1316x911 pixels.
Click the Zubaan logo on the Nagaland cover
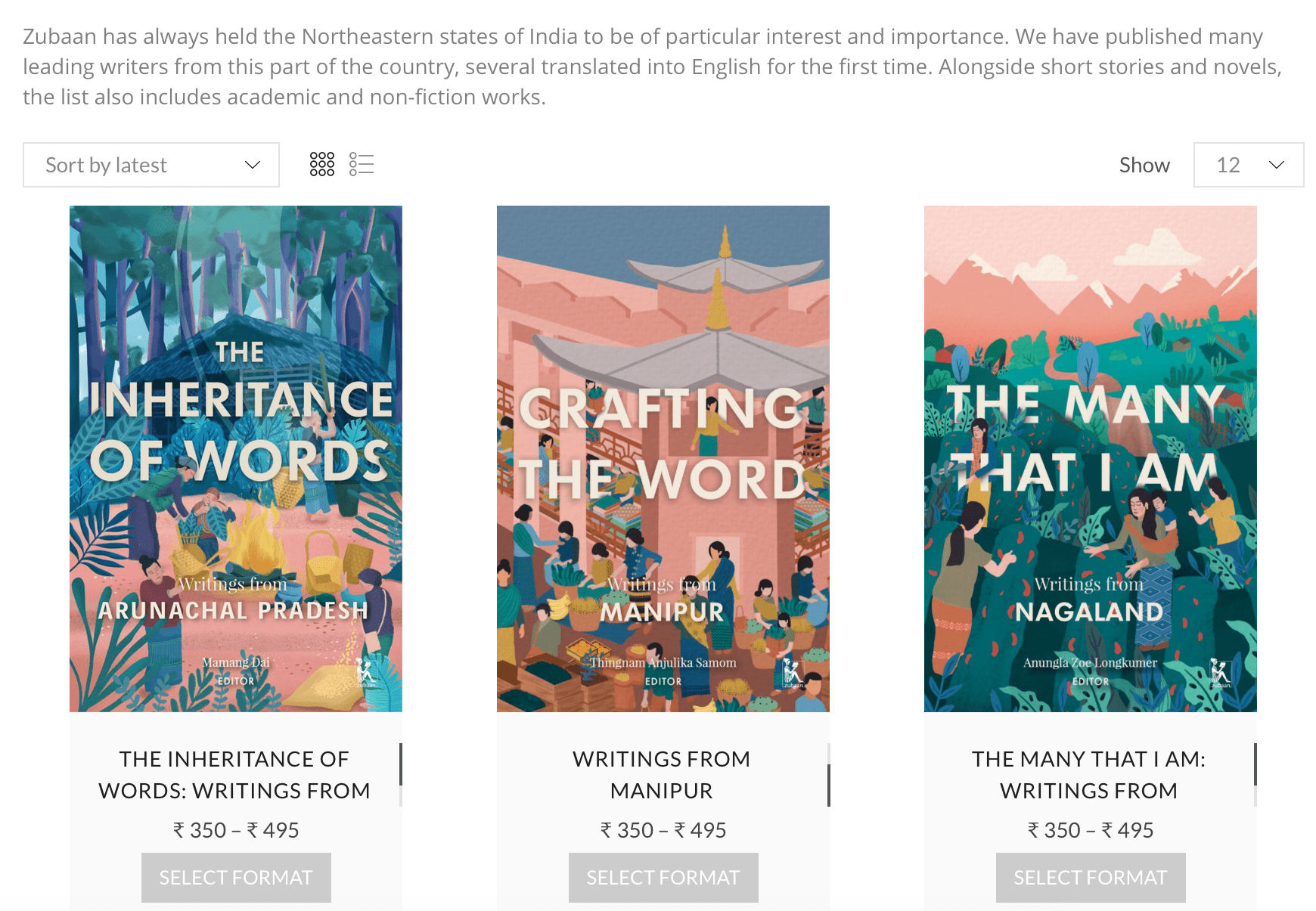tap(1220, 673)
